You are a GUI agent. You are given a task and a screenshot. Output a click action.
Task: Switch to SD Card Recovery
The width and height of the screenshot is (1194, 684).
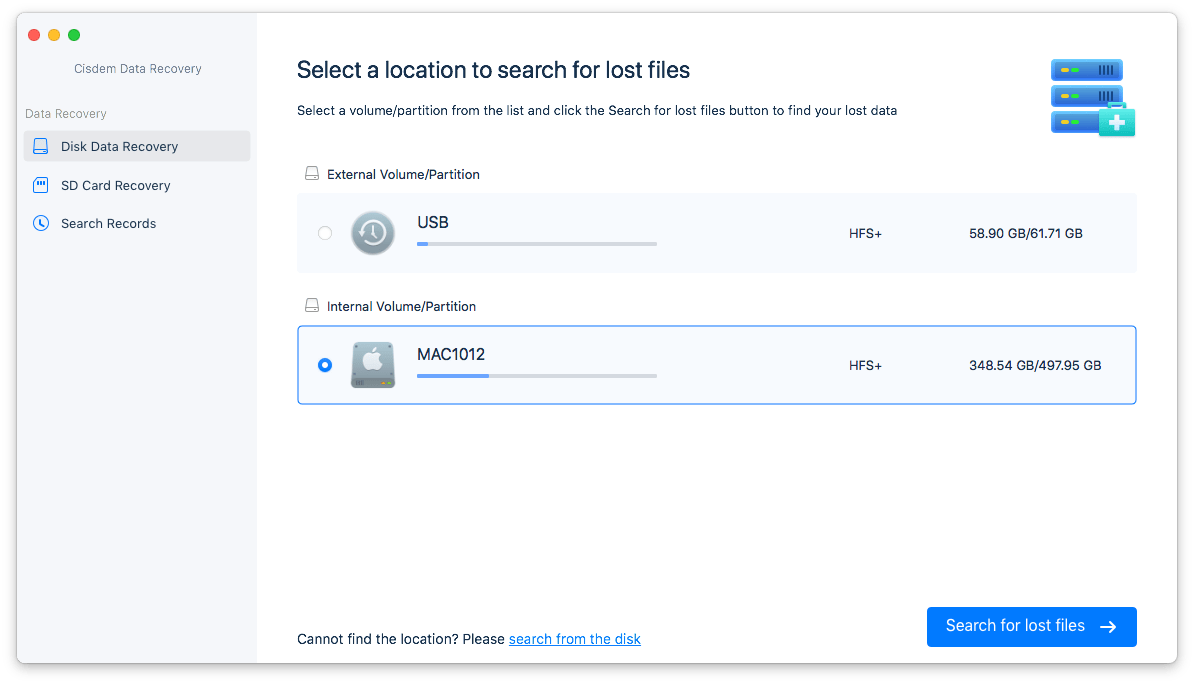[x=115, y=185]
